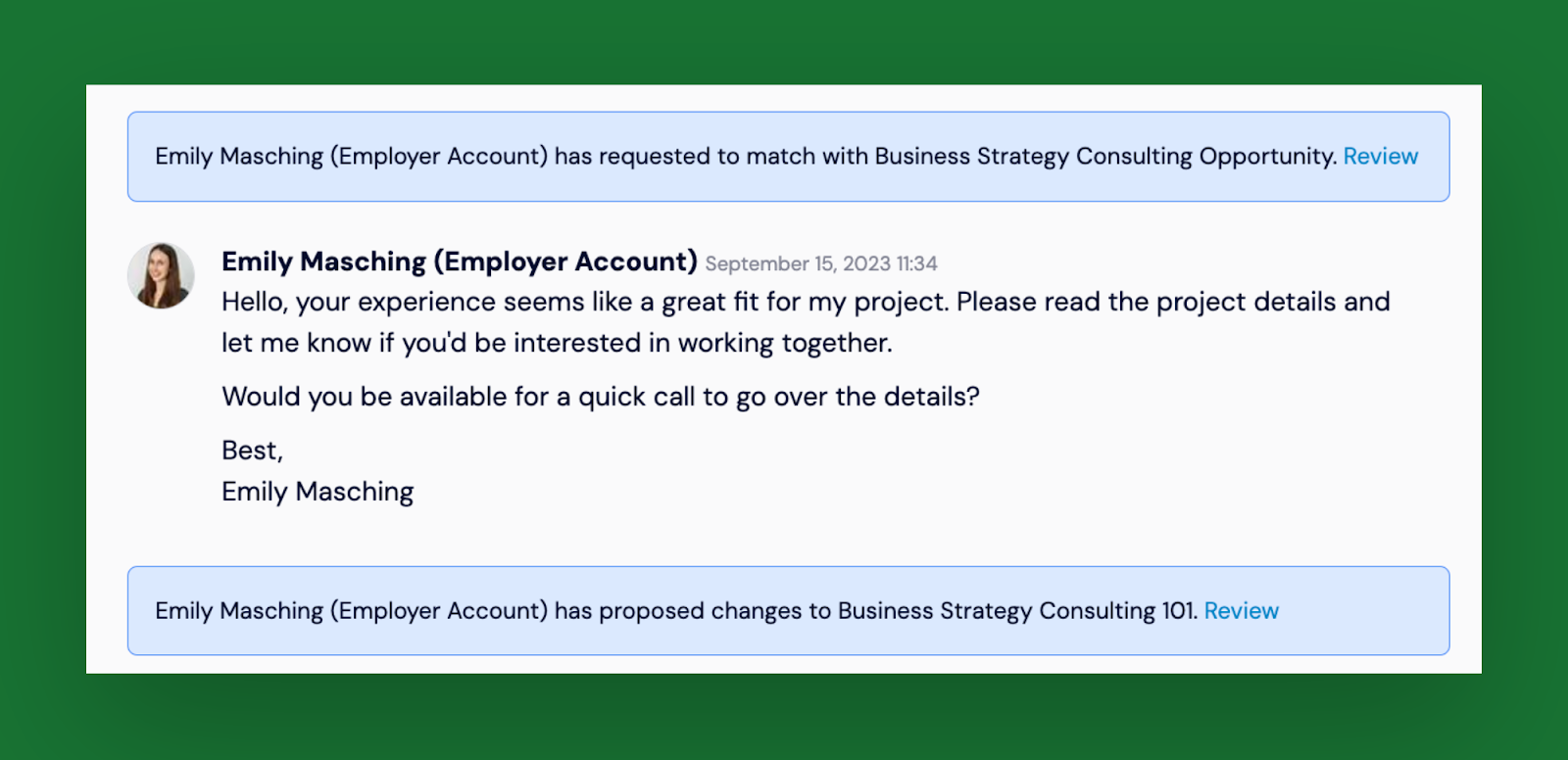
Task: Click empty white area below the signature
Action: click(784, 537)
